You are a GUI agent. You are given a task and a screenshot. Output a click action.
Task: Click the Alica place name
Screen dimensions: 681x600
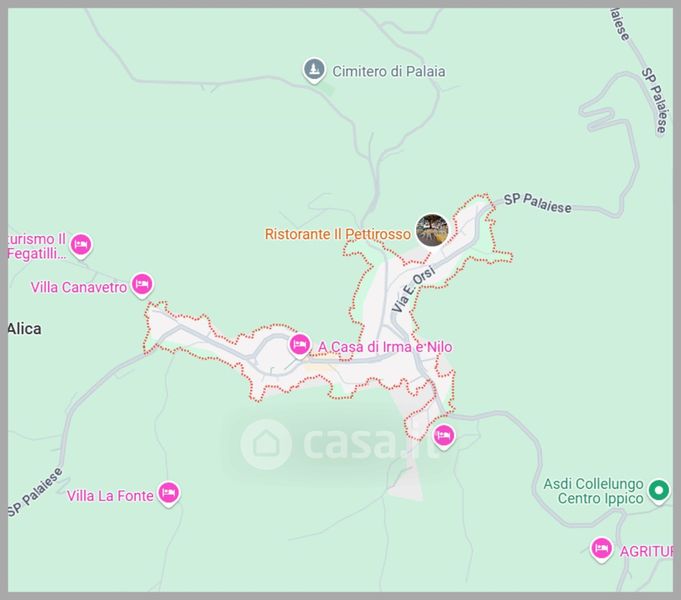tap(24, 329)
